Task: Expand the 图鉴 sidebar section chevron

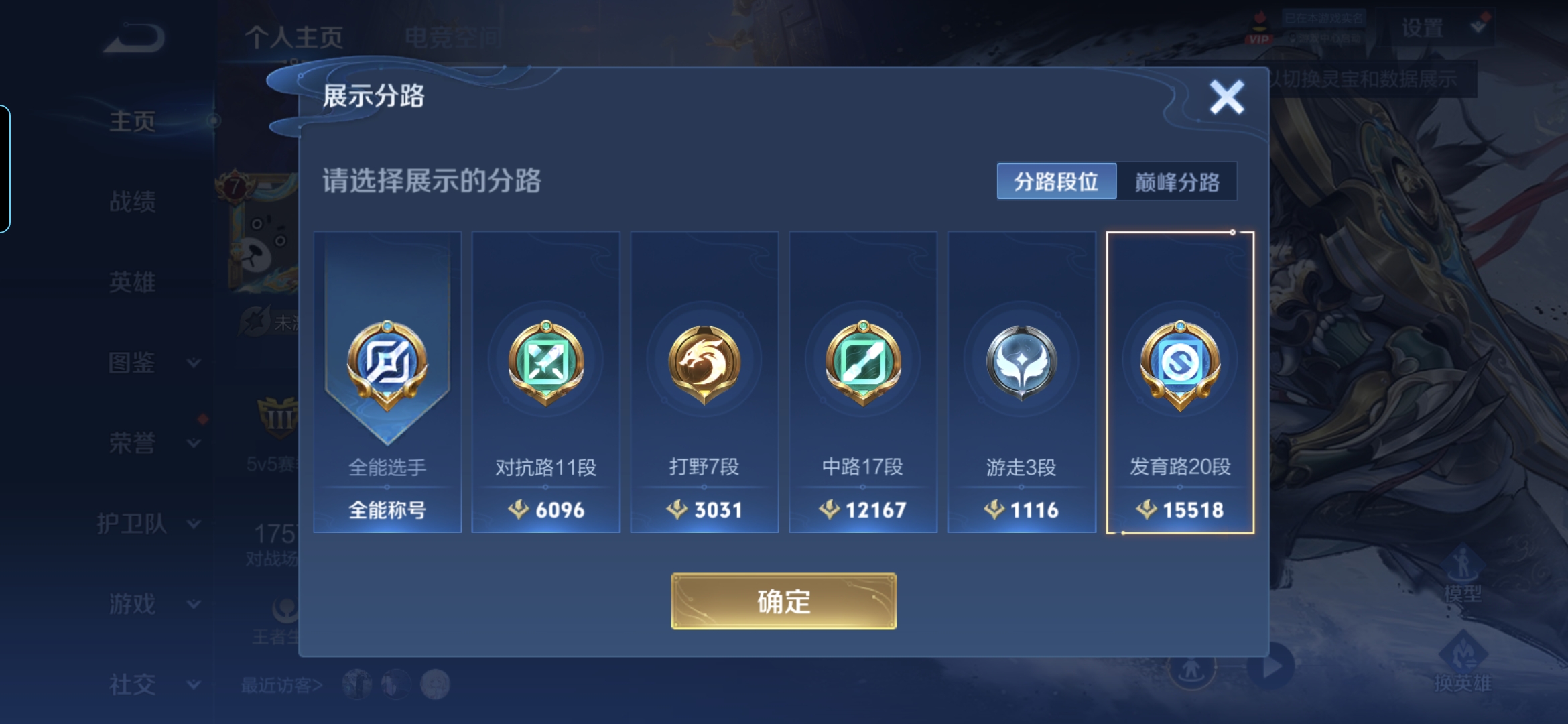Action: point(194,363)
